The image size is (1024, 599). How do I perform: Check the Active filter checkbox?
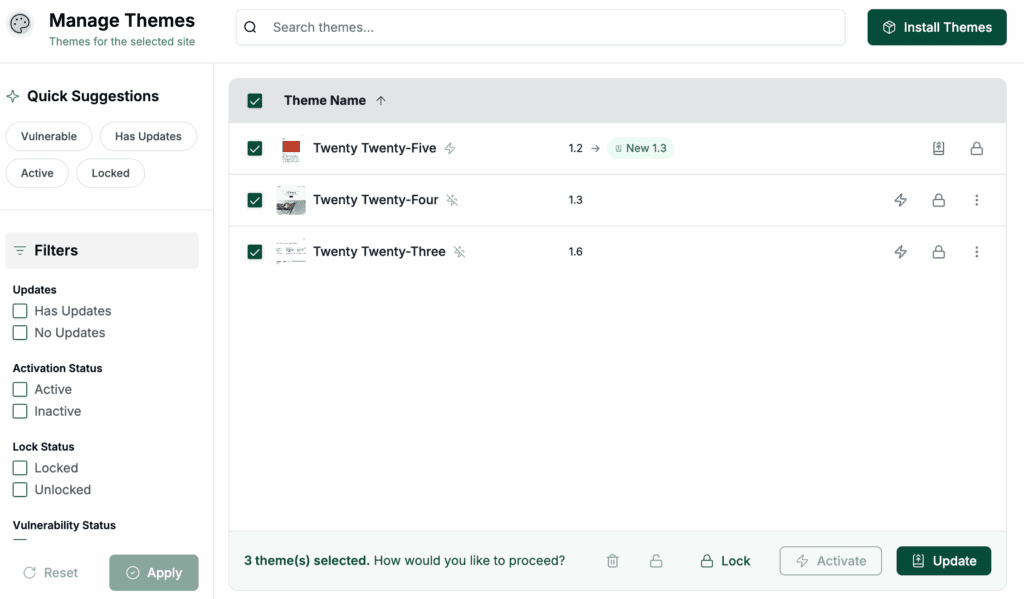click(20, 389)
